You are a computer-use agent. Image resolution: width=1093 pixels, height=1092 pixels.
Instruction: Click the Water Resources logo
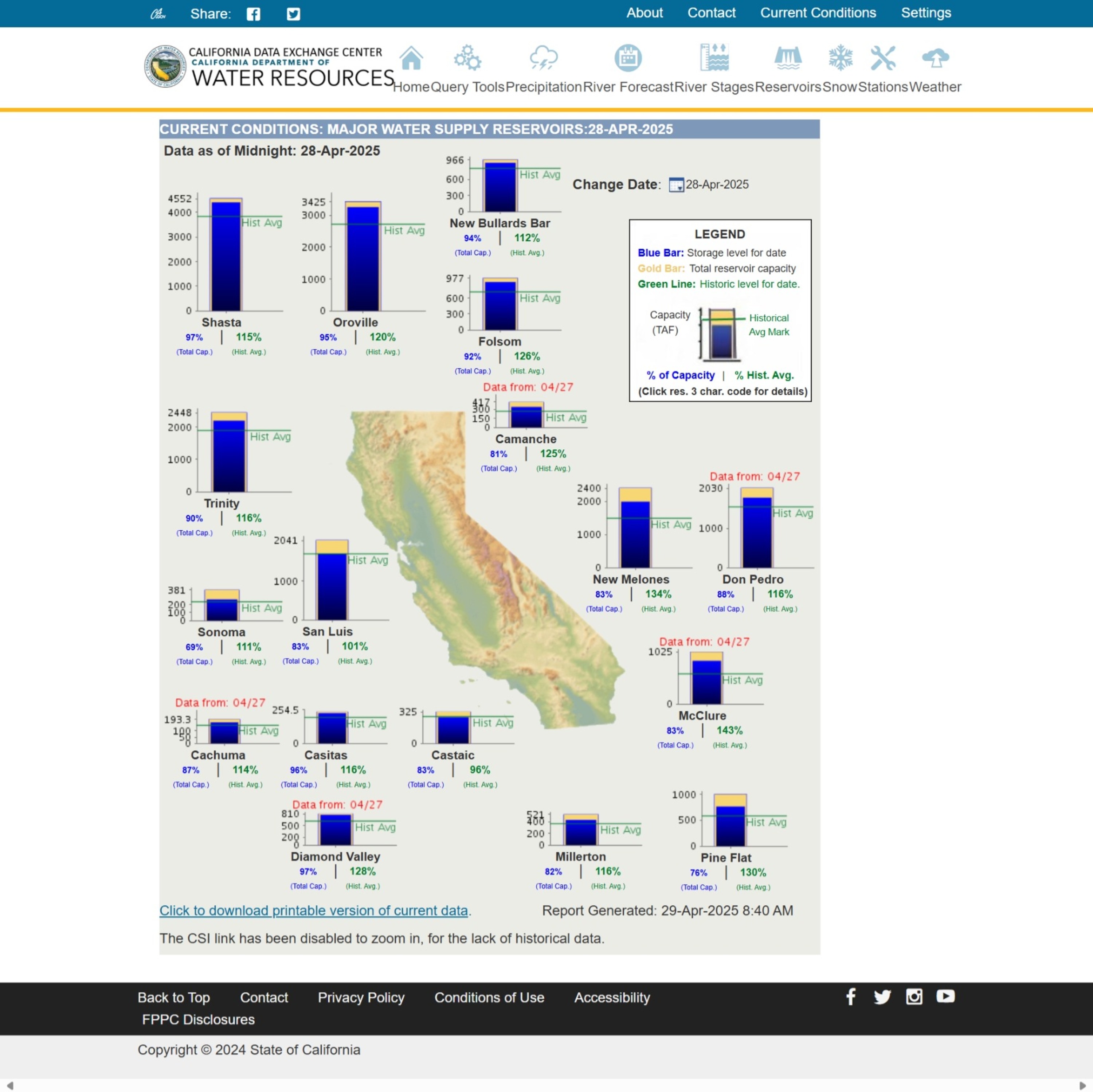[269, 66]
